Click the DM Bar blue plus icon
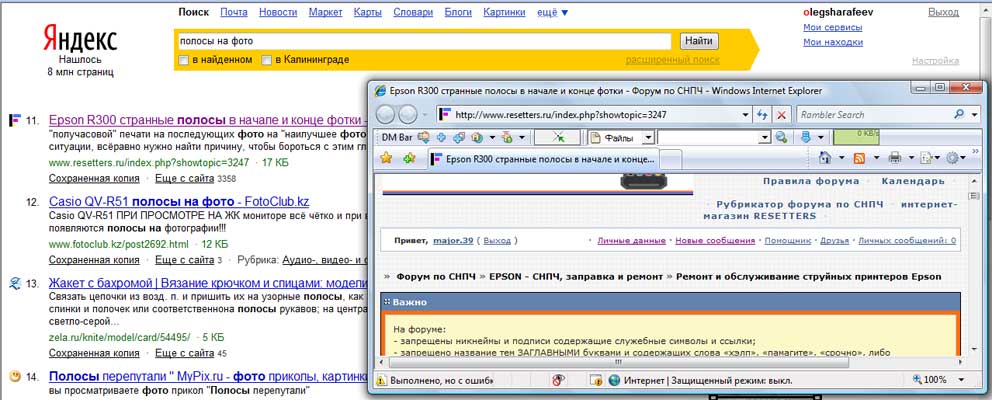The height and width of the screenshot is (400, 992). point(442,137)
